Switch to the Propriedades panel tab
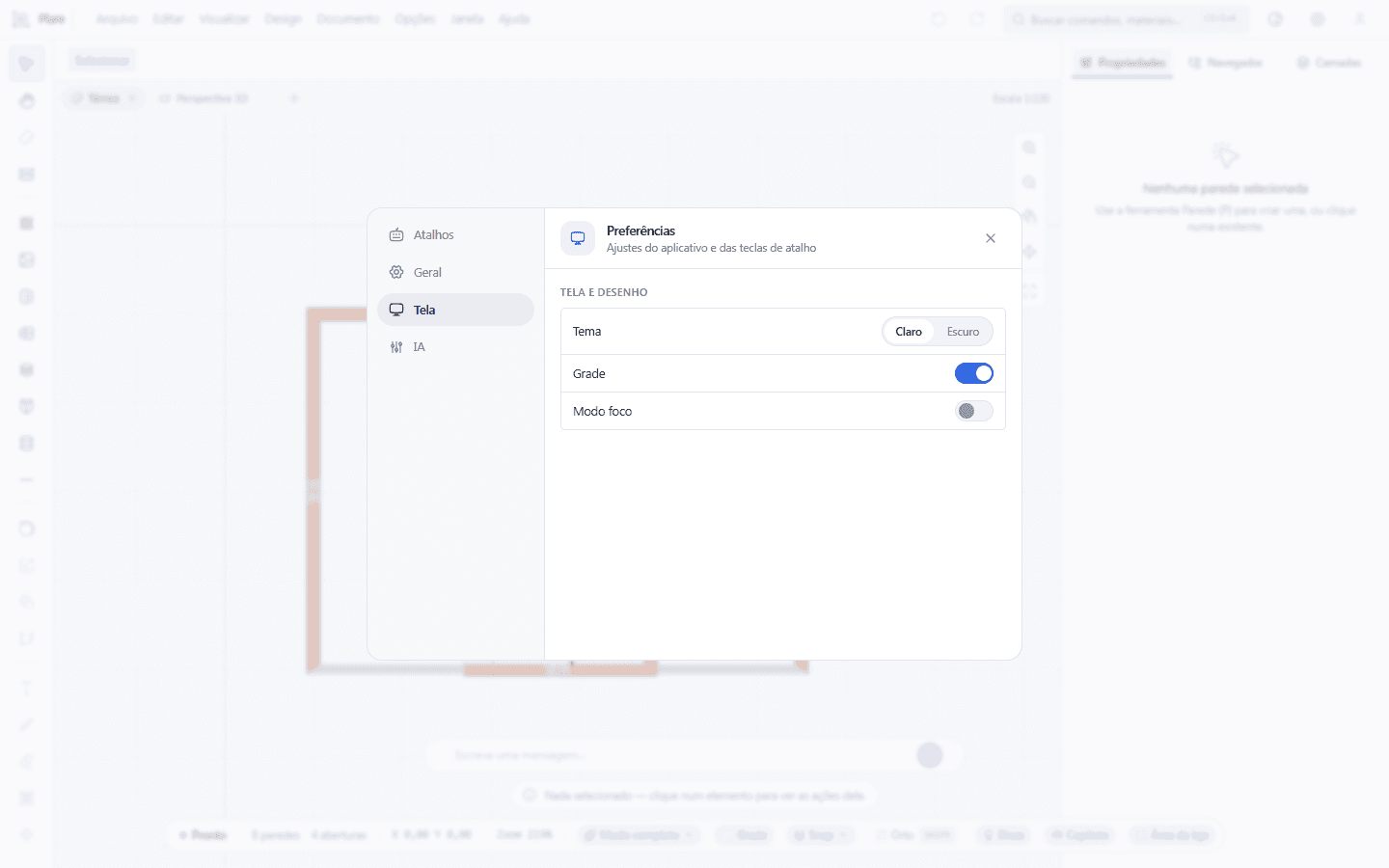 (x=1122, y=63)
